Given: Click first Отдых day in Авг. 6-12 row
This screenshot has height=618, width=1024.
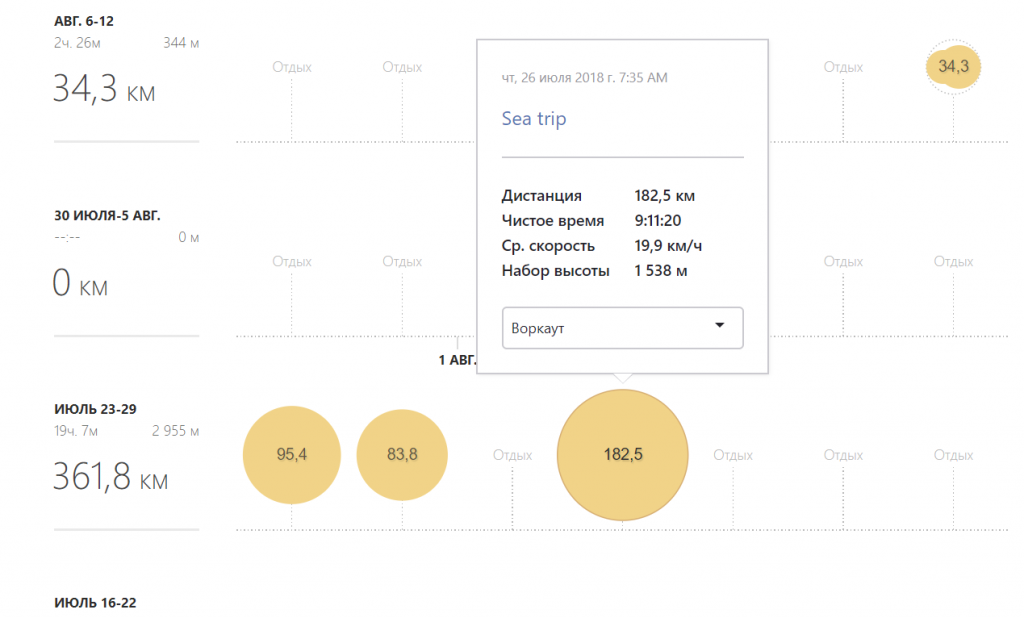Looking at the screenshot, I should point(292,67).
